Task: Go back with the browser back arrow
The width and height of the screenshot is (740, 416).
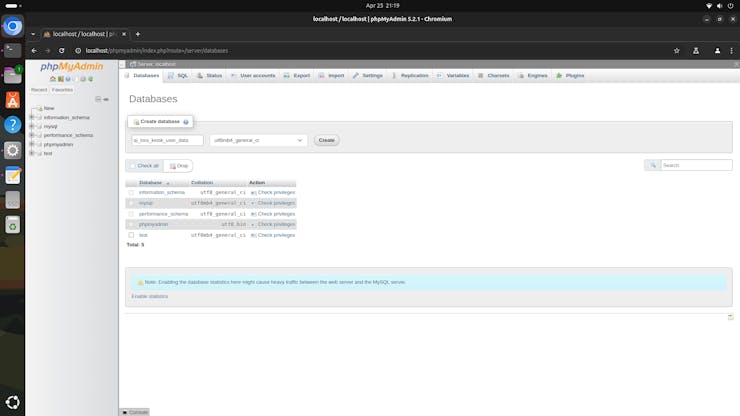Action: point(34,51)
